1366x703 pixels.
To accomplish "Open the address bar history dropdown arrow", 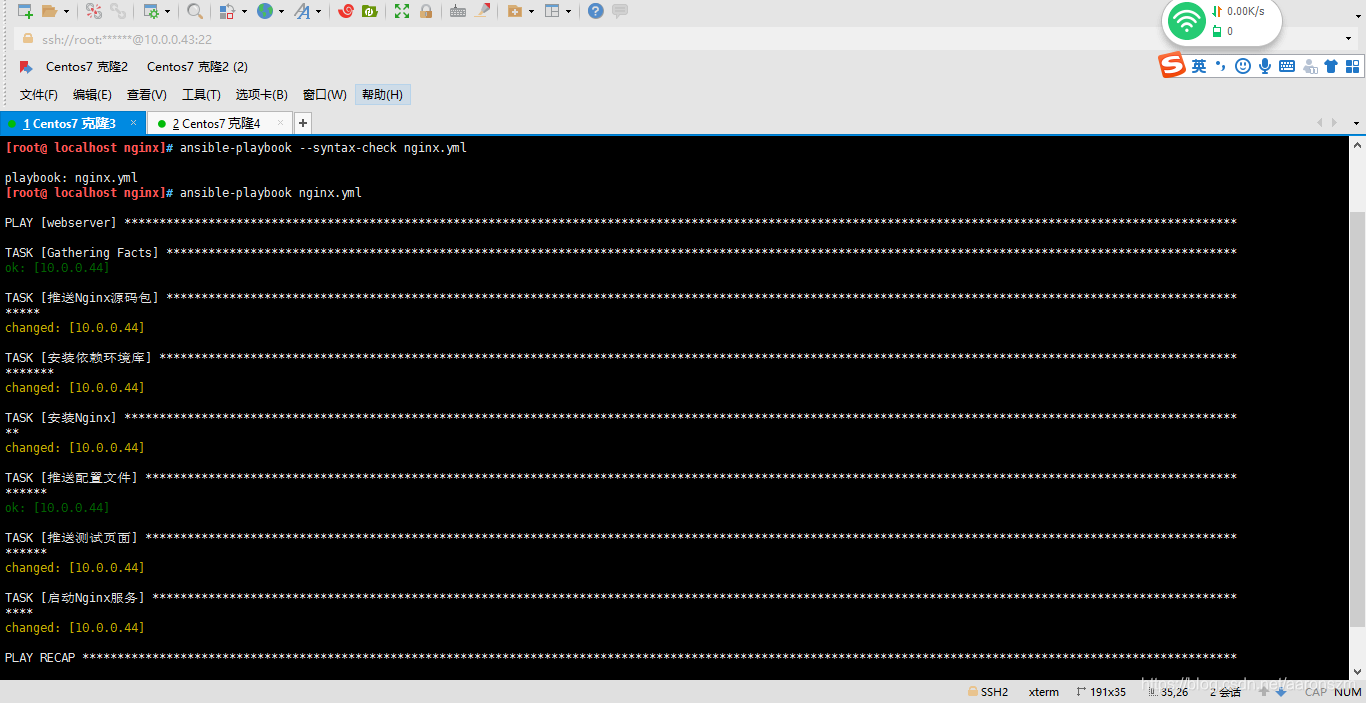I will coord(1349,39).
